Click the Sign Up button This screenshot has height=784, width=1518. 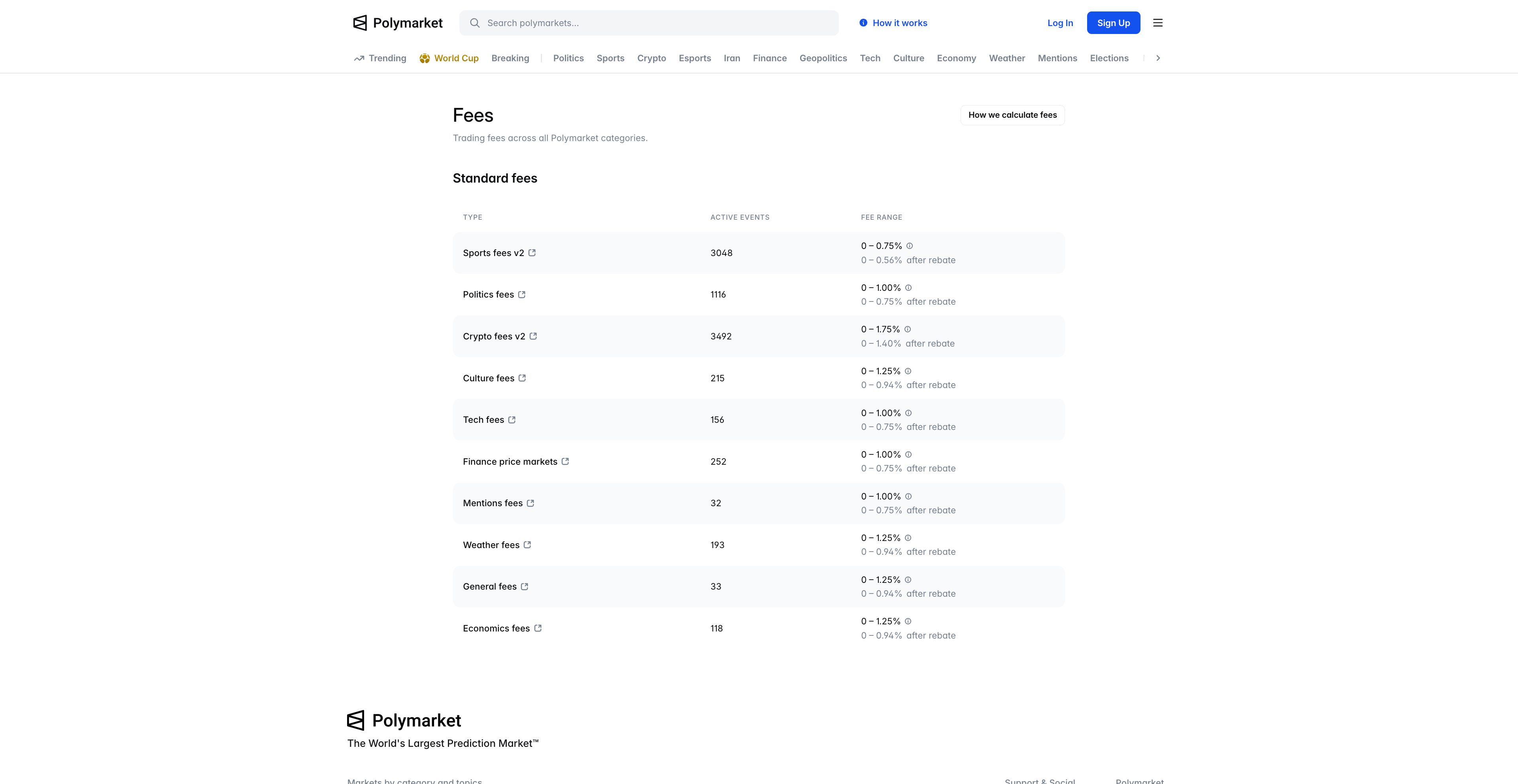click(x=1113, y=23)
